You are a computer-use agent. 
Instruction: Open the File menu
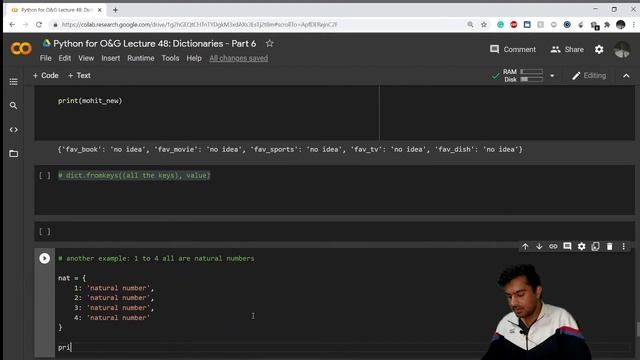[45, 58]
